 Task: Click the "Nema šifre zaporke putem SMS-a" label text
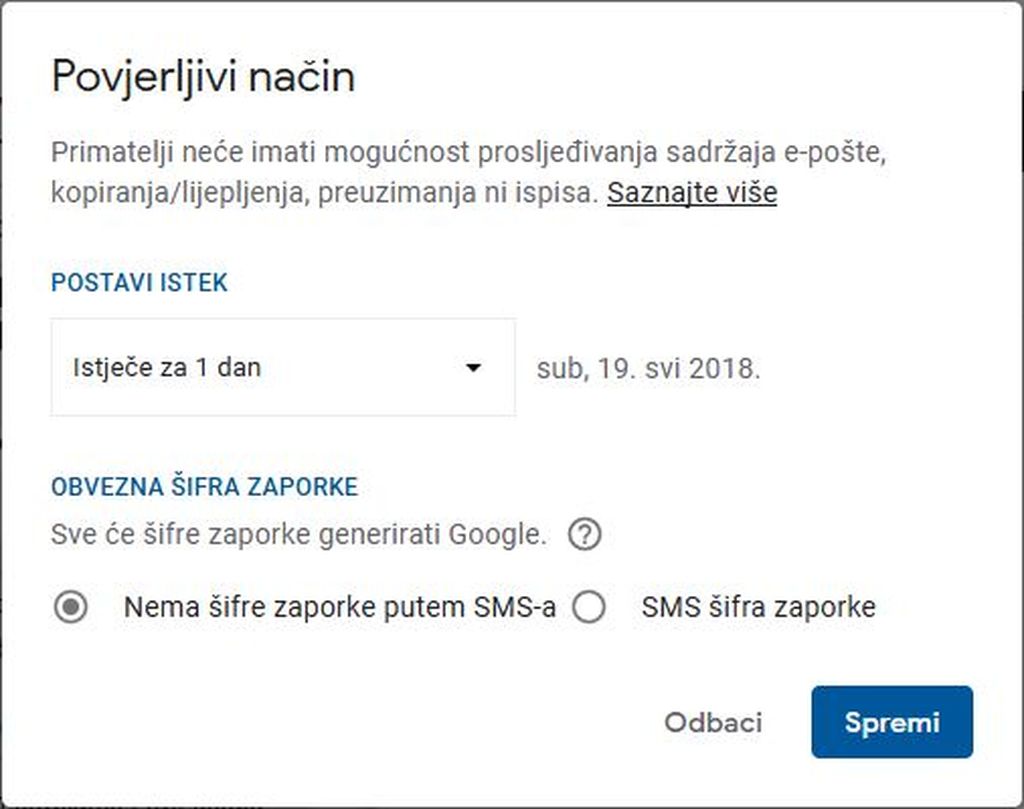[339, 607]
